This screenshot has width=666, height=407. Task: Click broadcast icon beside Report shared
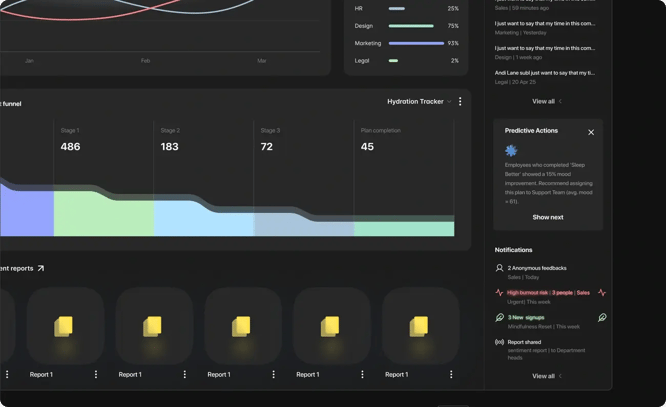pos(500,342)
